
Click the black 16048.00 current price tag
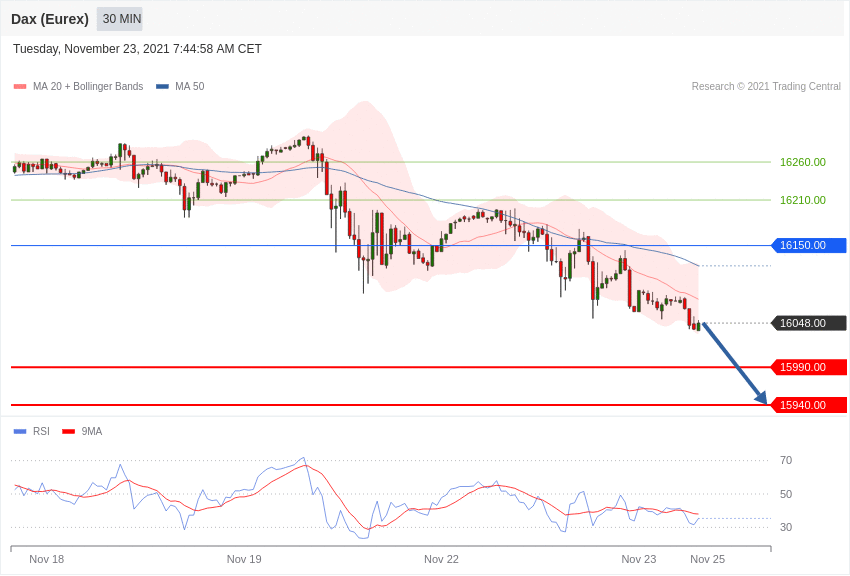(x=809, y=323)
